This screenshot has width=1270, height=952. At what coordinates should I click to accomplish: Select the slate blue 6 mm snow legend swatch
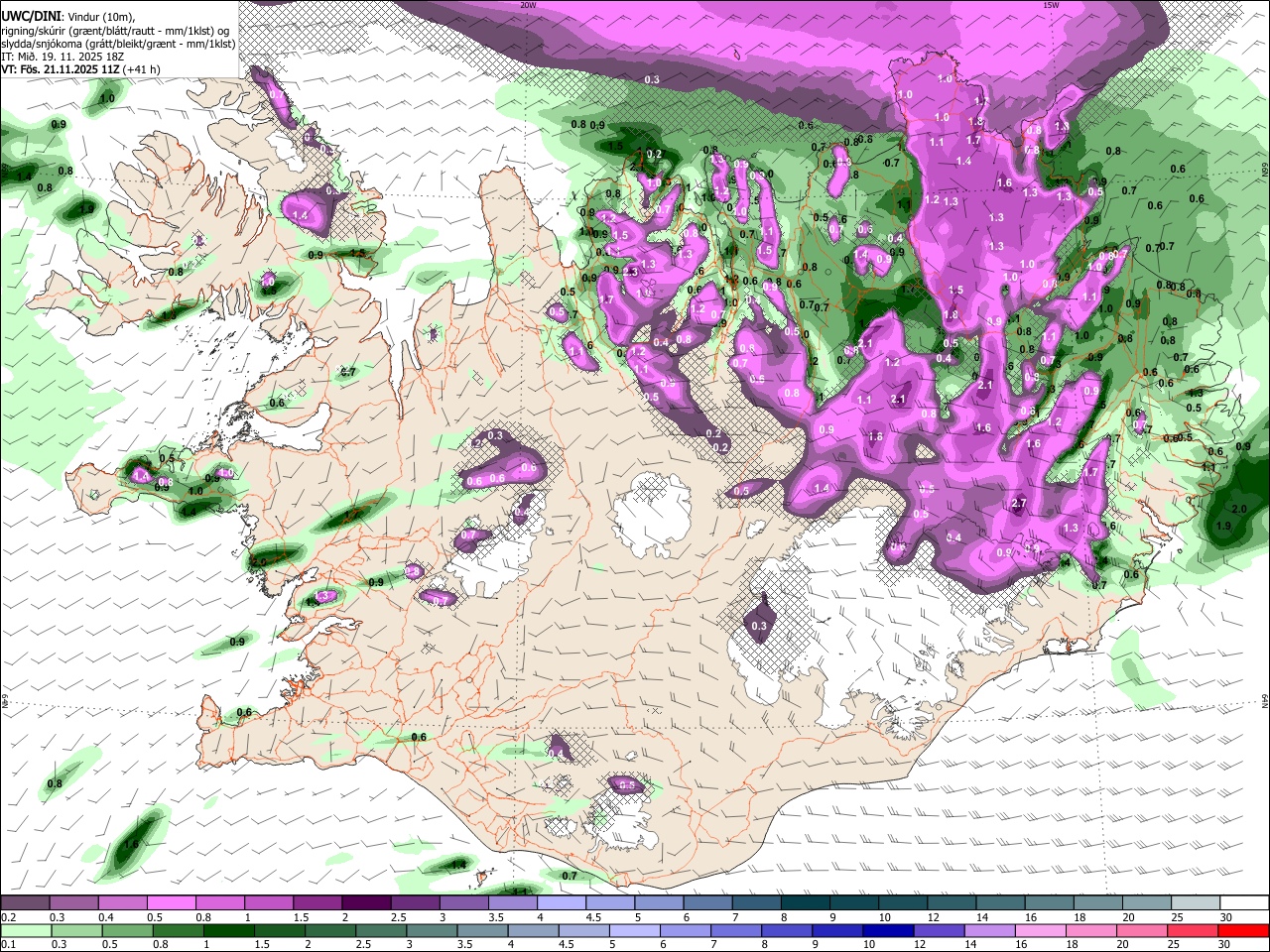[707, 902]
